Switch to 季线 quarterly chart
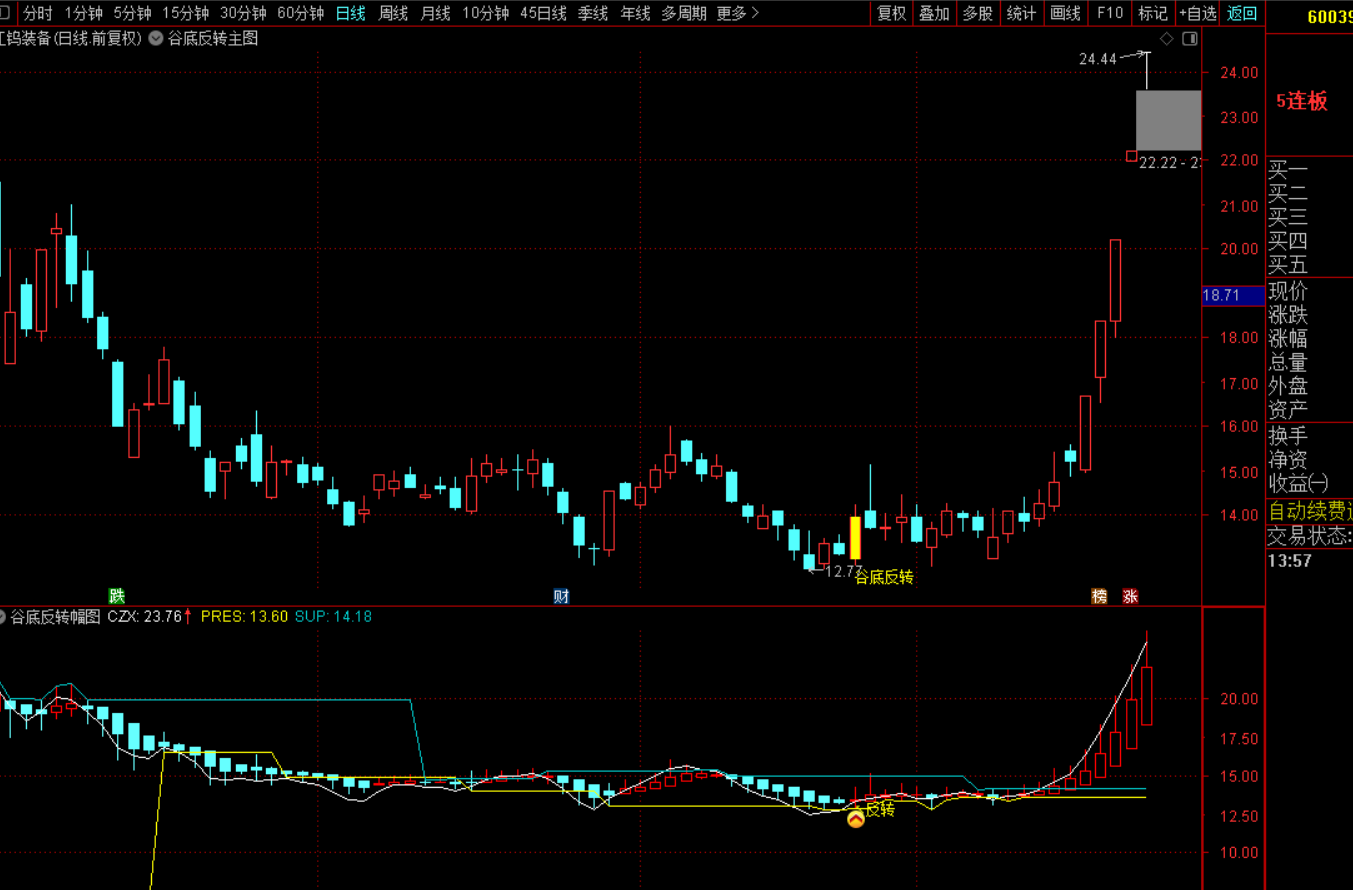Image resolution: width=1353 pixels, height=890 pixels. point(593,13)
